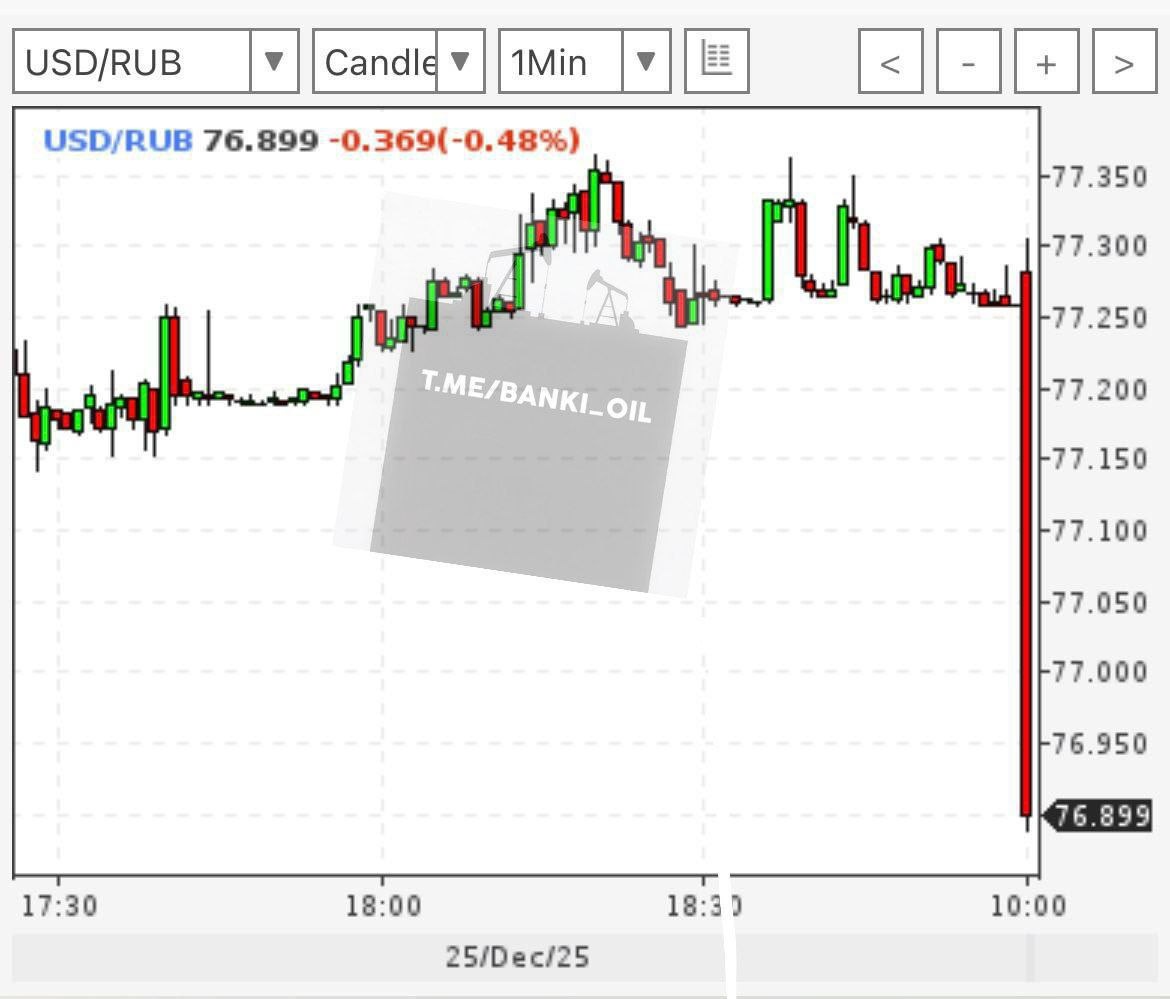Click the USD/RUB chart title label

pos(118,140)
